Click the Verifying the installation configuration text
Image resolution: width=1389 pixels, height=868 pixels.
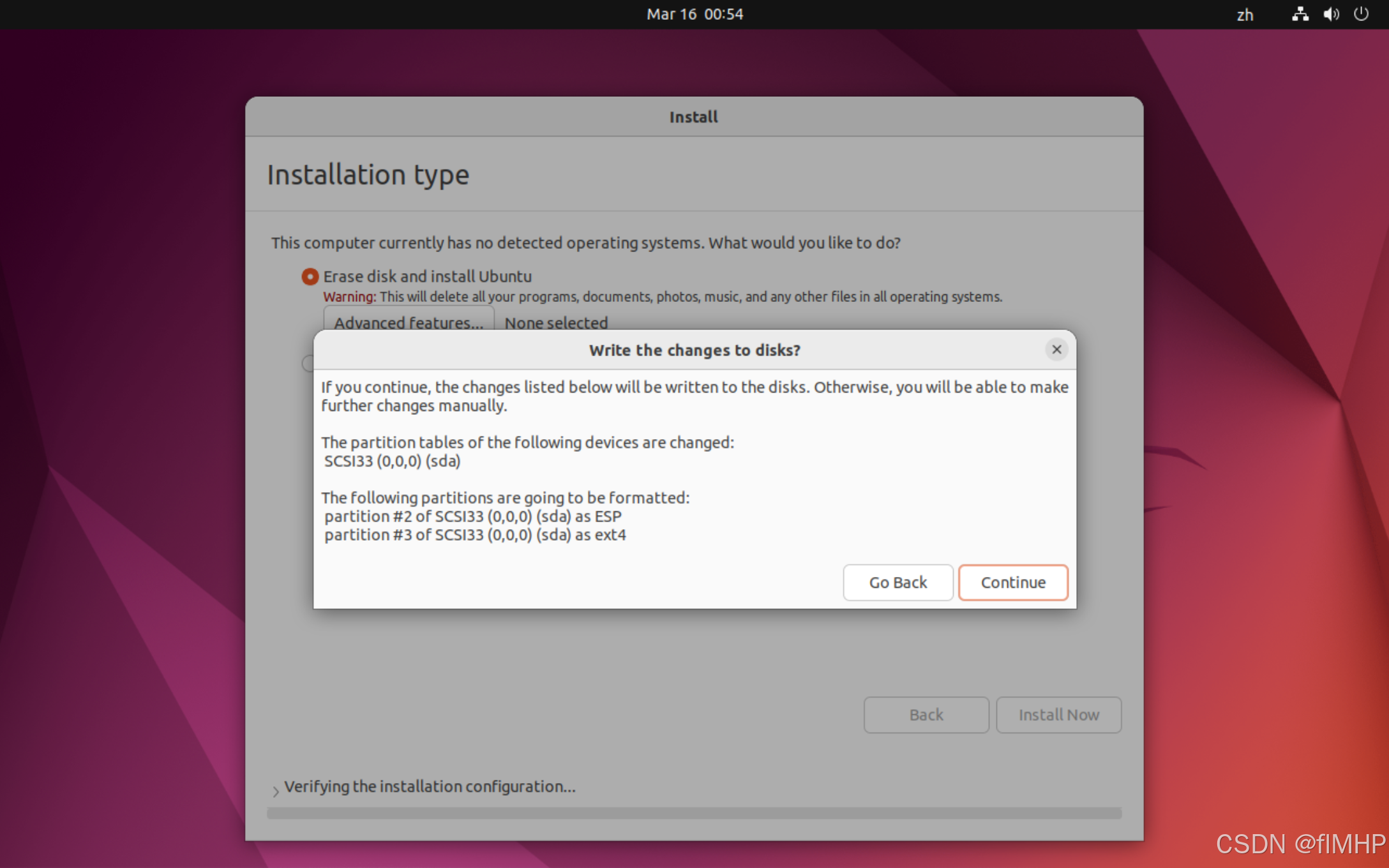(x=430, y=786)
